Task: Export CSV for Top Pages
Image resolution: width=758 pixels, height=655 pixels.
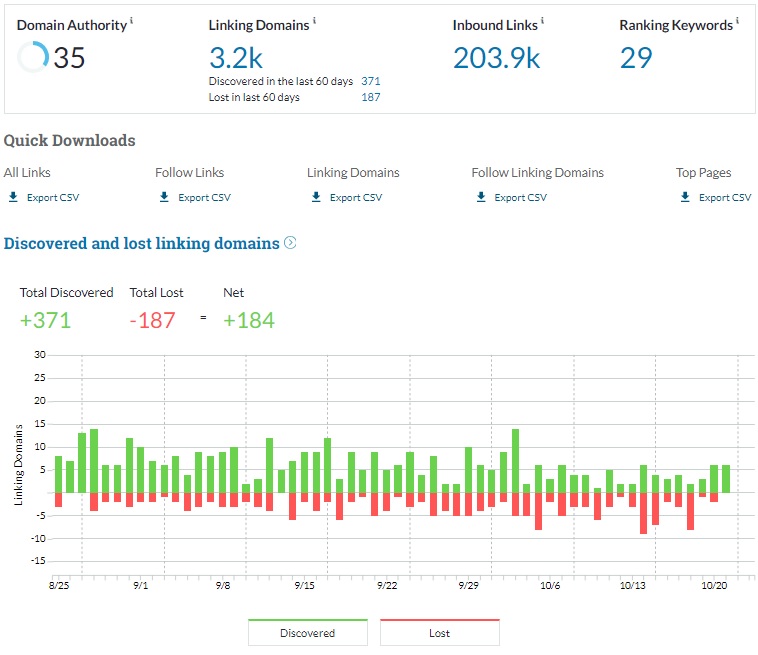Action: pyautogui.click(x=725, y=197)
